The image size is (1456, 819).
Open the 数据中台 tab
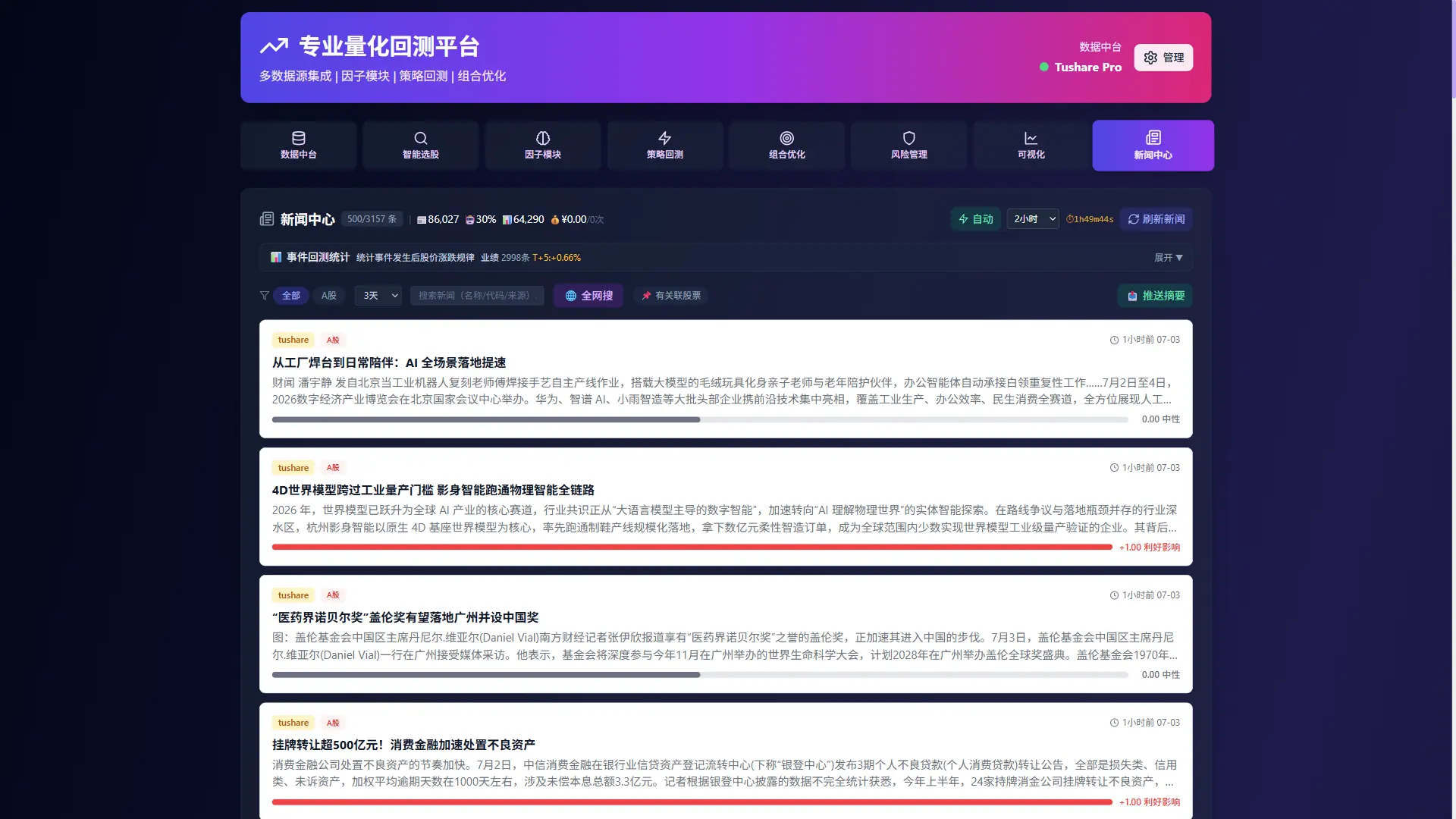(x=299, y=146)
